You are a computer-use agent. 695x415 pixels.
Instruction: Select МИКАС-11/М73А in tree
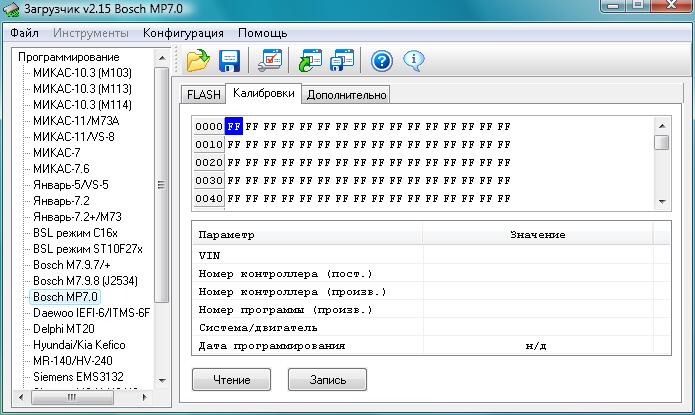(x=76, y=121)
